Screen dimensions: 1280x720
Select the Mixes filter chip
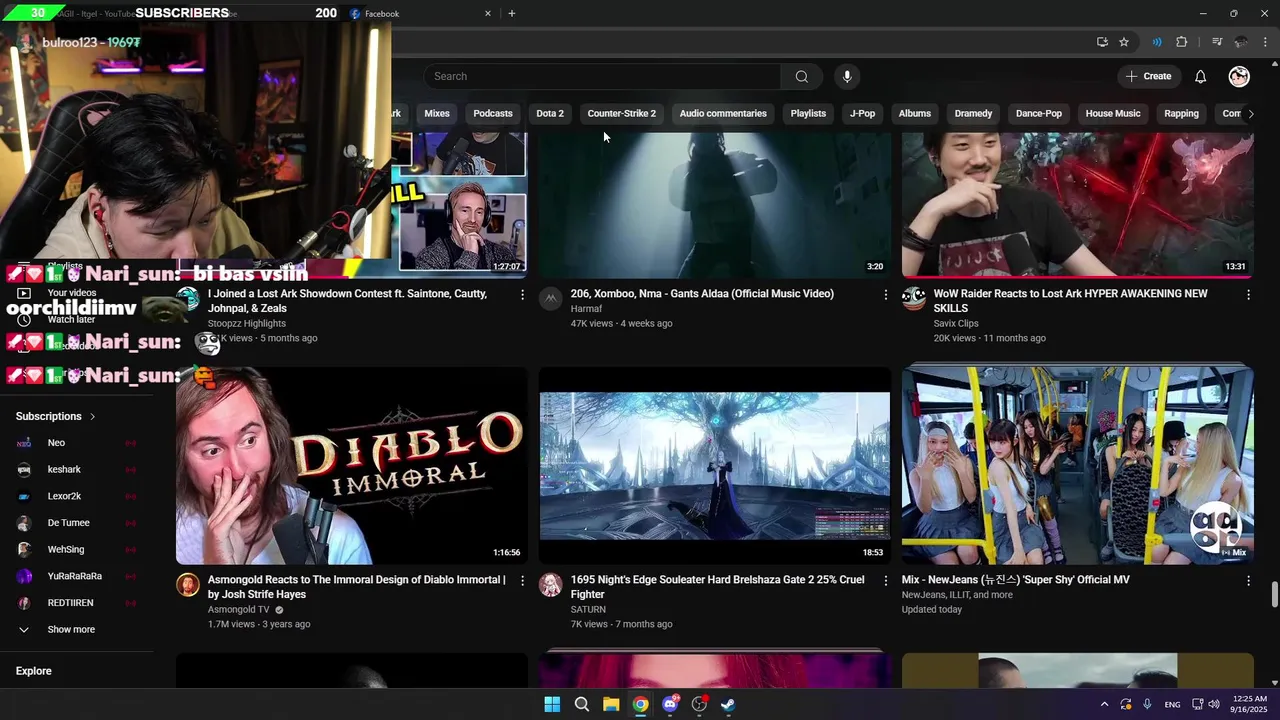(x=437, y=114)
